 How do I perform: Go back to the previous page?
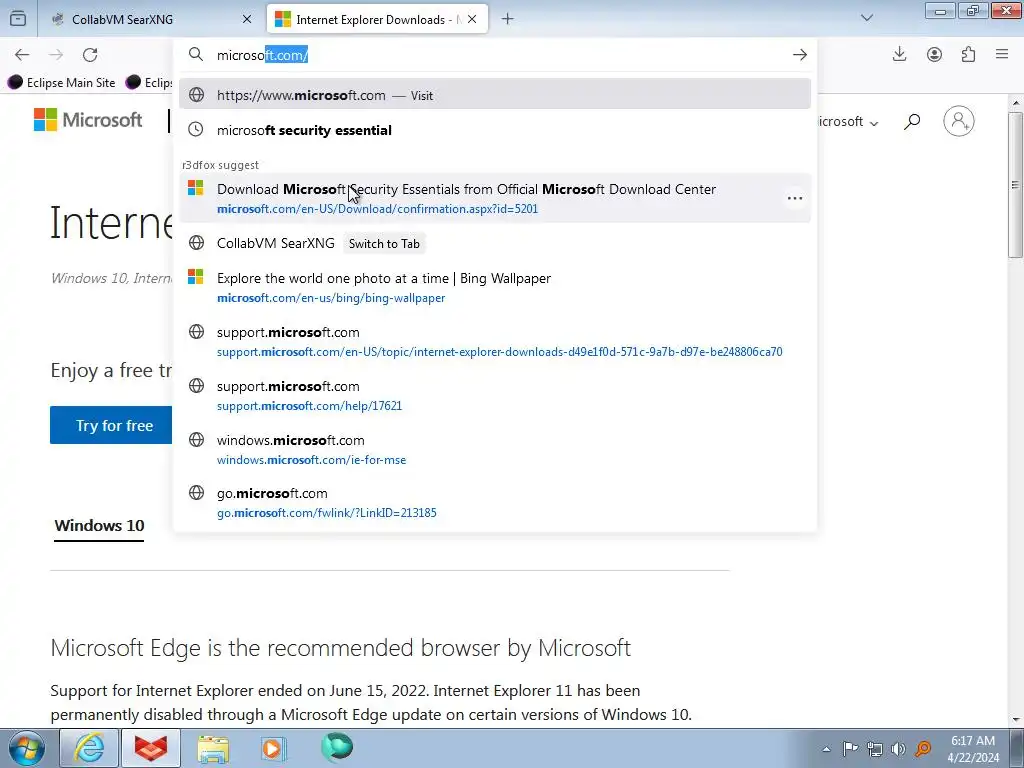coord(22,55)
